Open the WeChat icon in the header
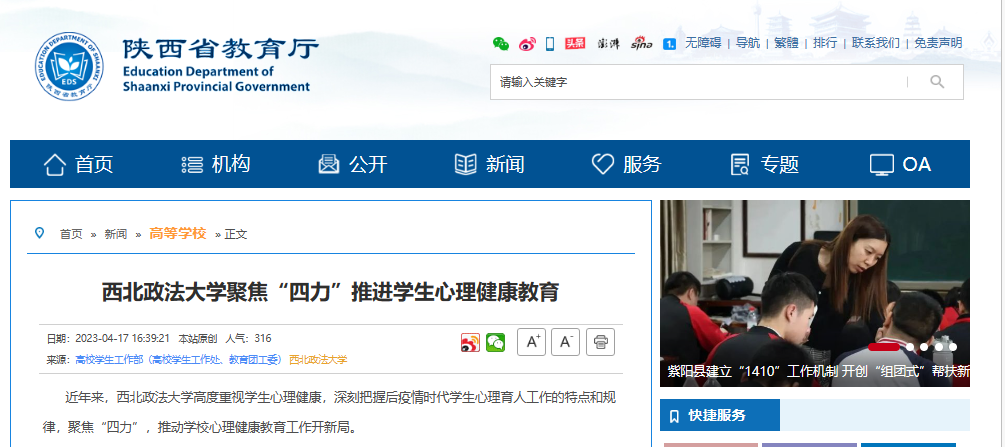The height and width of the screenshot is (447, 1005). [501, 44]
